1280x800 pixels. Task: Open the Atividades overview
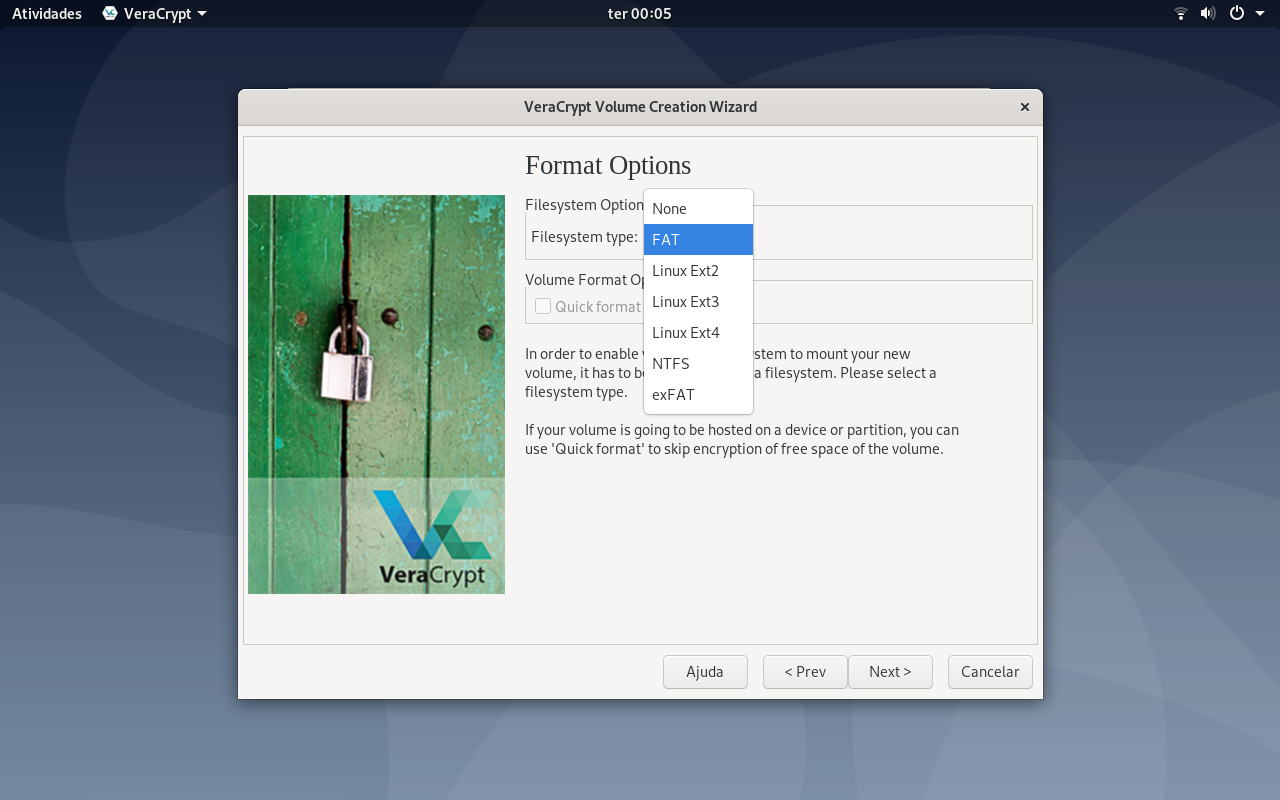47,14
